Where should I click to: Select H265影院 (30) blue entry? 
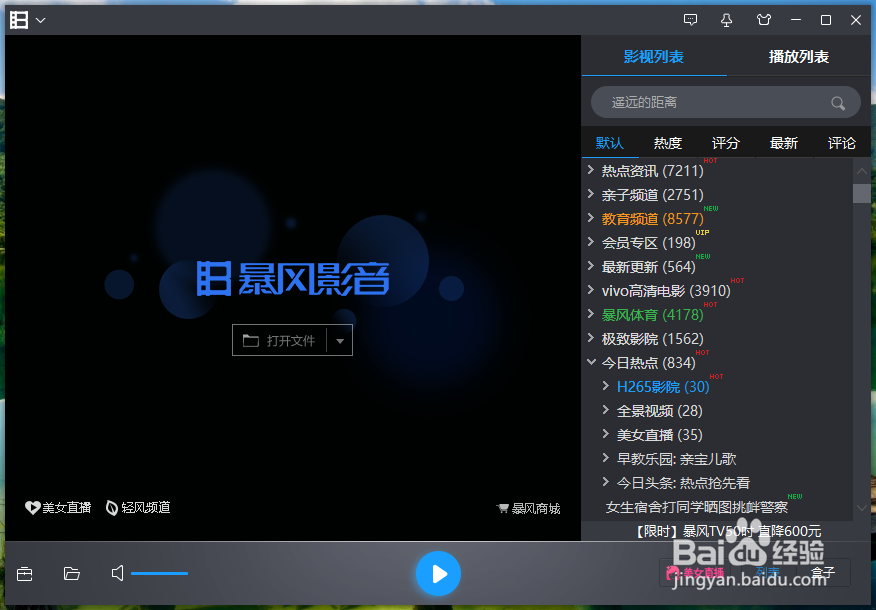click(x=663, y=387)
